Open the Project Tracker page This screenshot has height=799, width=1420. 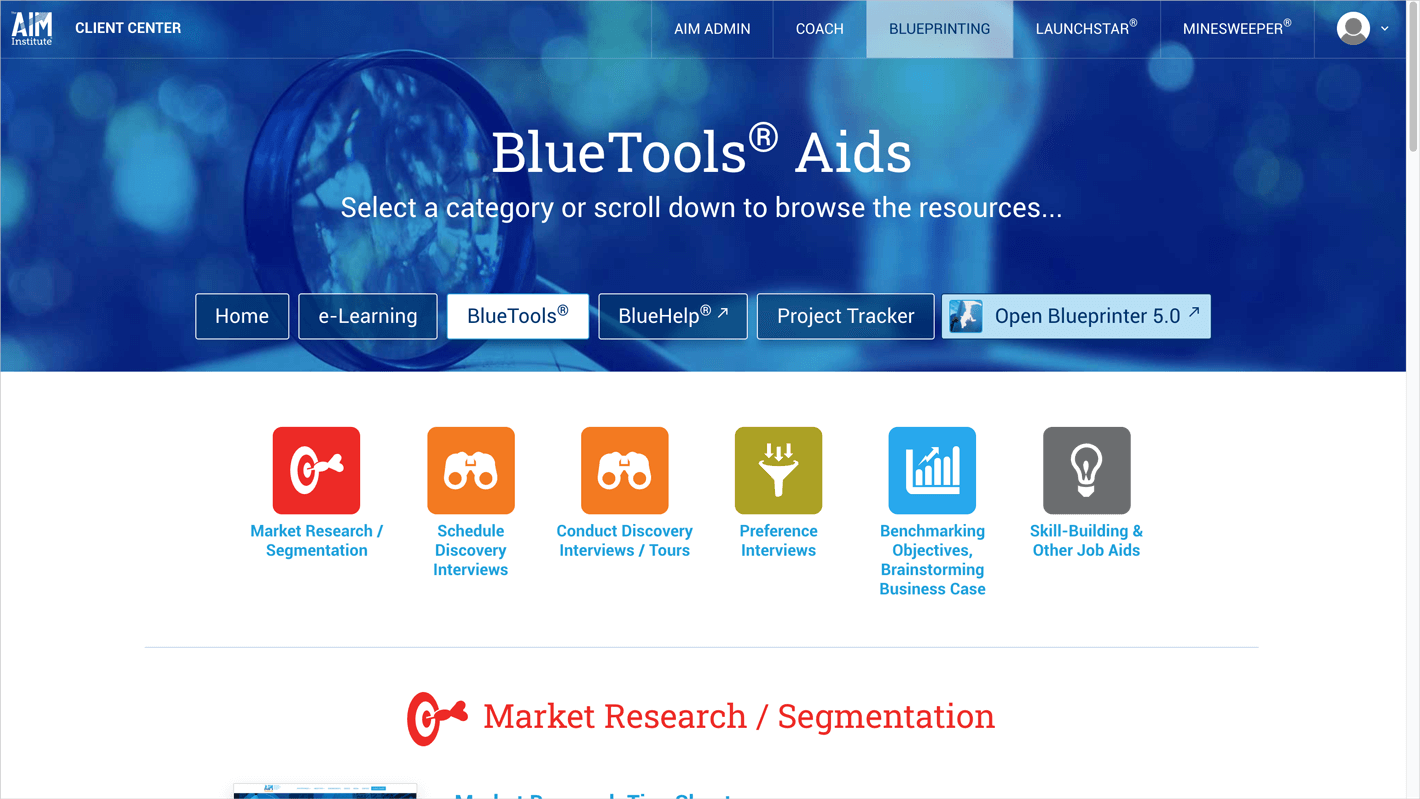click(846, 316)
